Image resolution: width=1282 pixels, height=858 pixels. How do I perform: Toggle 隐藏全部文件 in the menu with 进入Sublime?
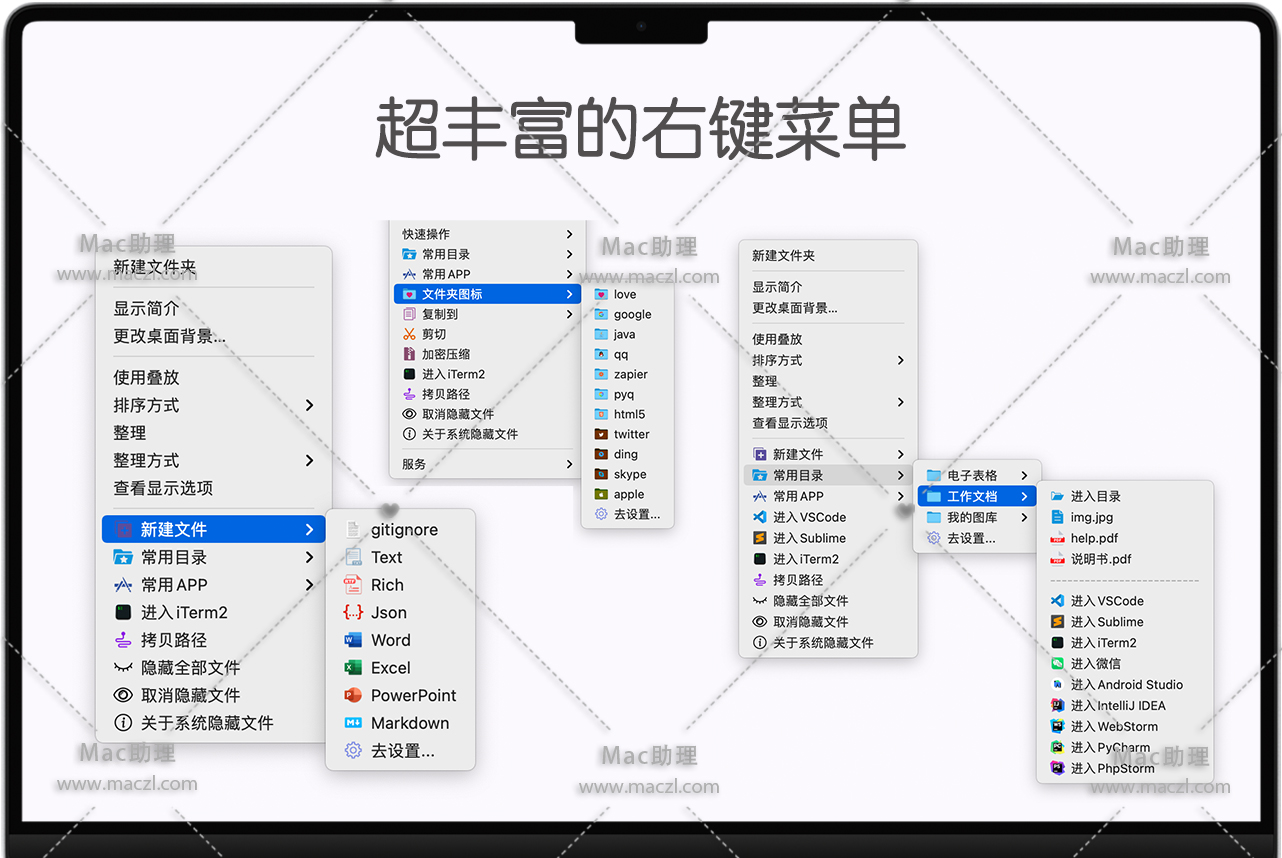[x=810, y=601]
